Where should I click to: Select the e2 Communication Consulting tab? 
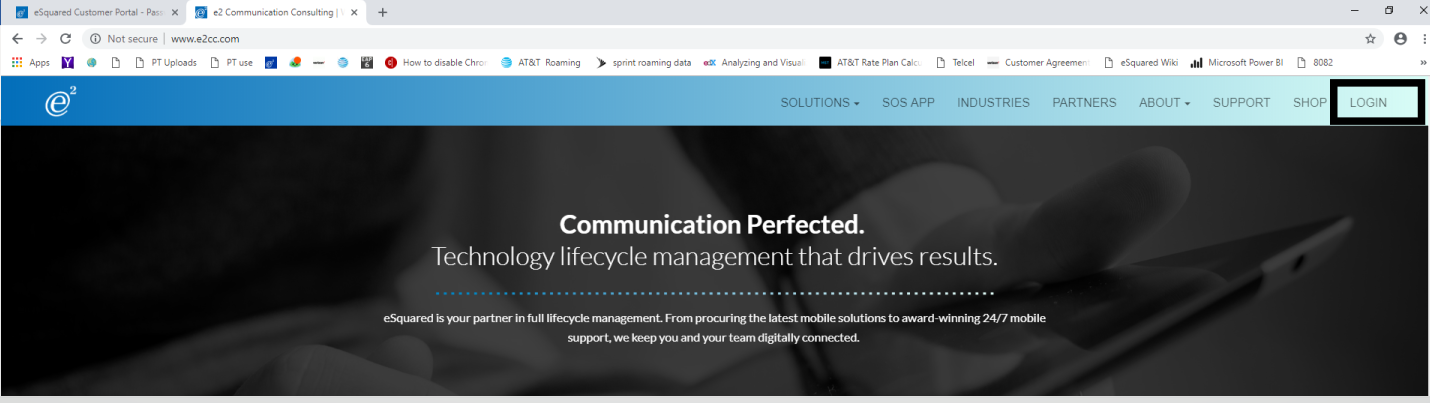(x=275, y=13)
